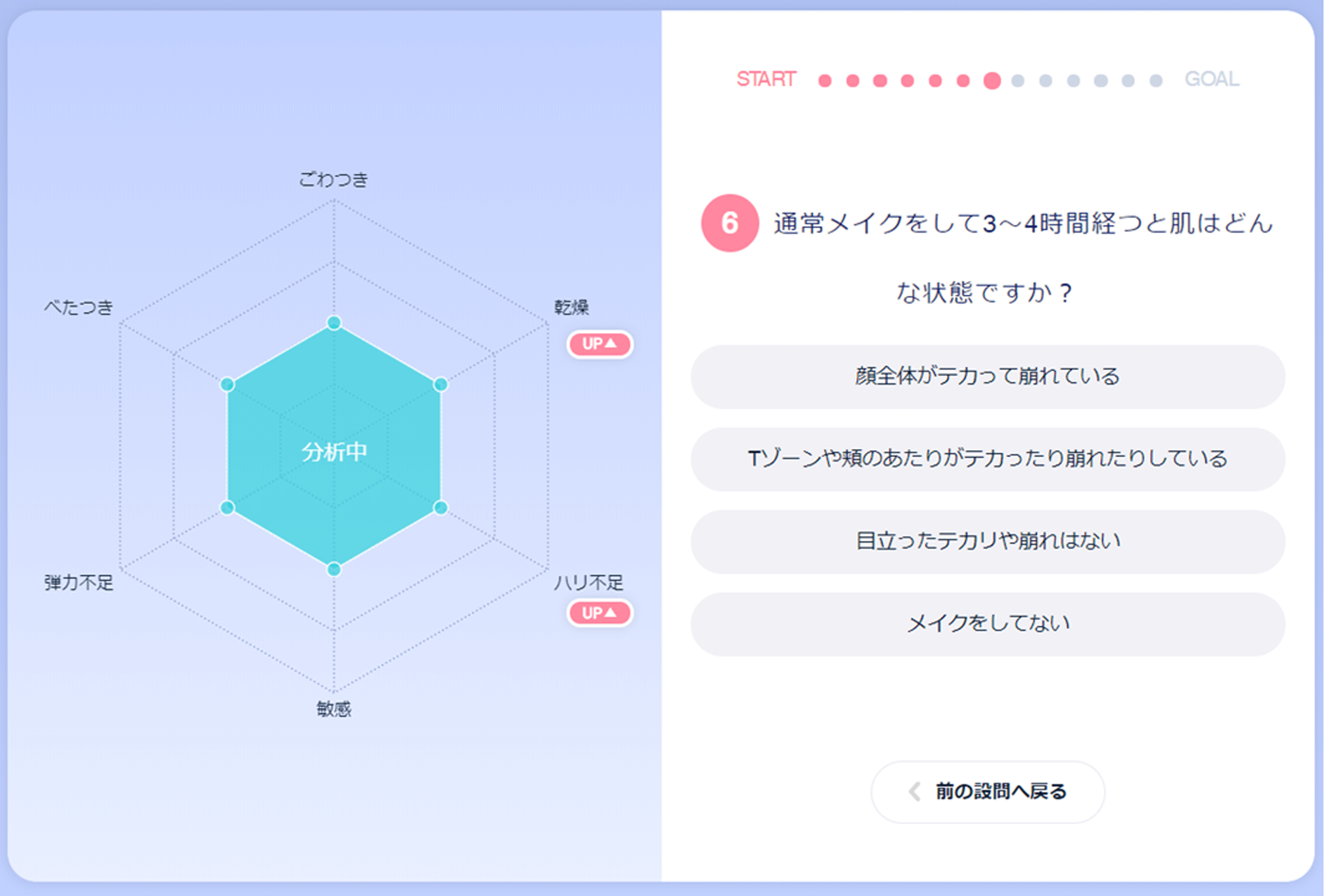Screen dimensions: 1326x896
Task: Click the ごわつき radar chart vertex point
Action: 334,323
